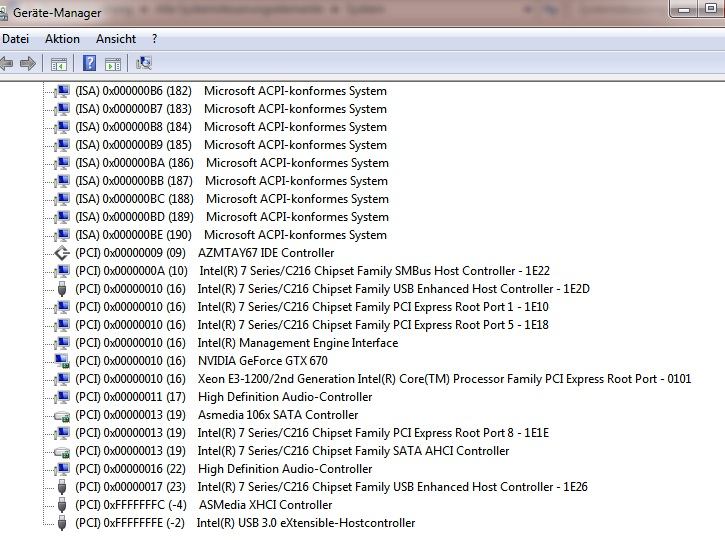
Task: Select the Xeon E3-1200 PCI Express Root Port text
Action: 444,379
